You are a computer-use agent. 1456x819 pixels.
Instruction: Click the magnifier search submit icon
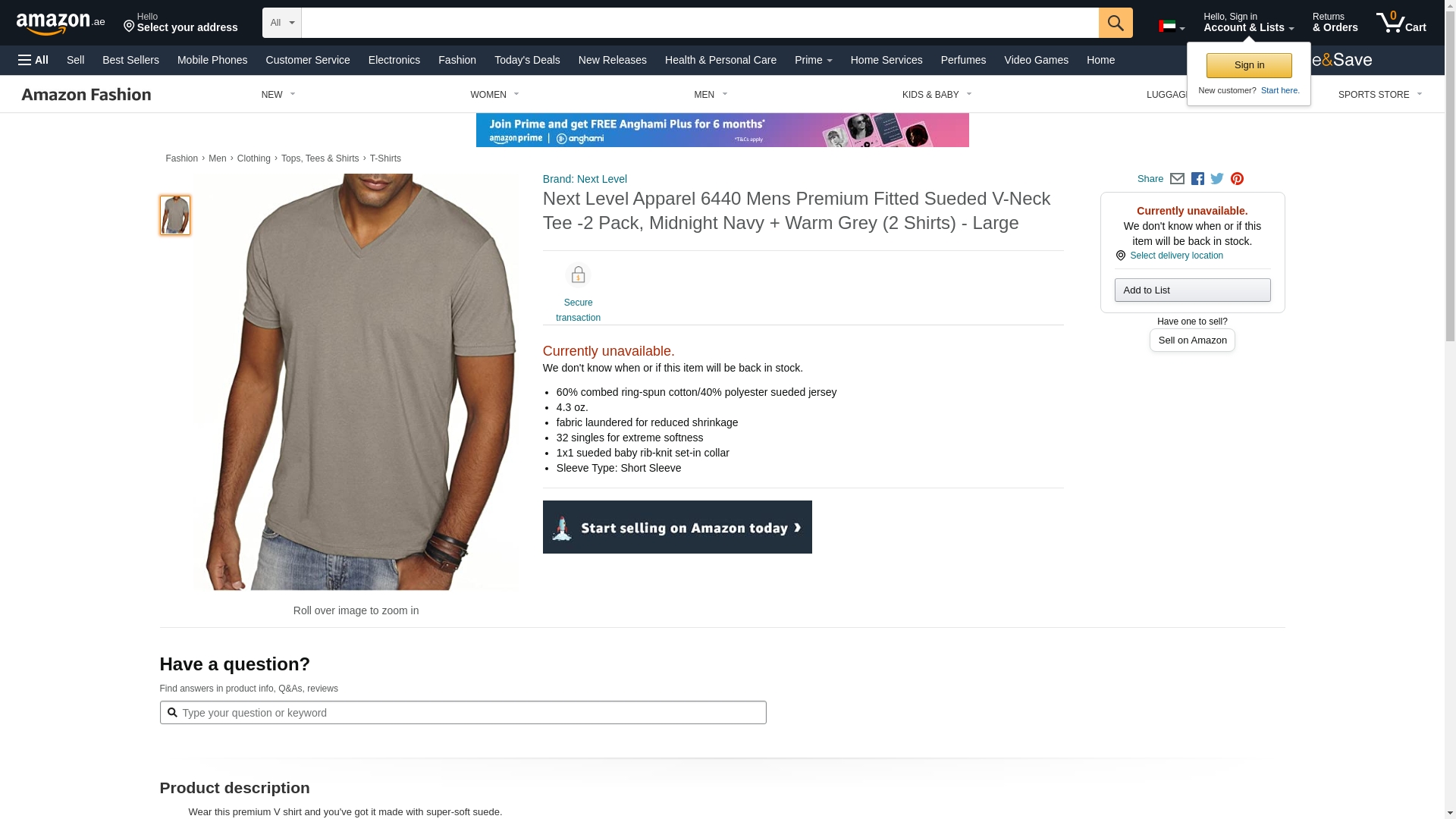point(1116,23)
